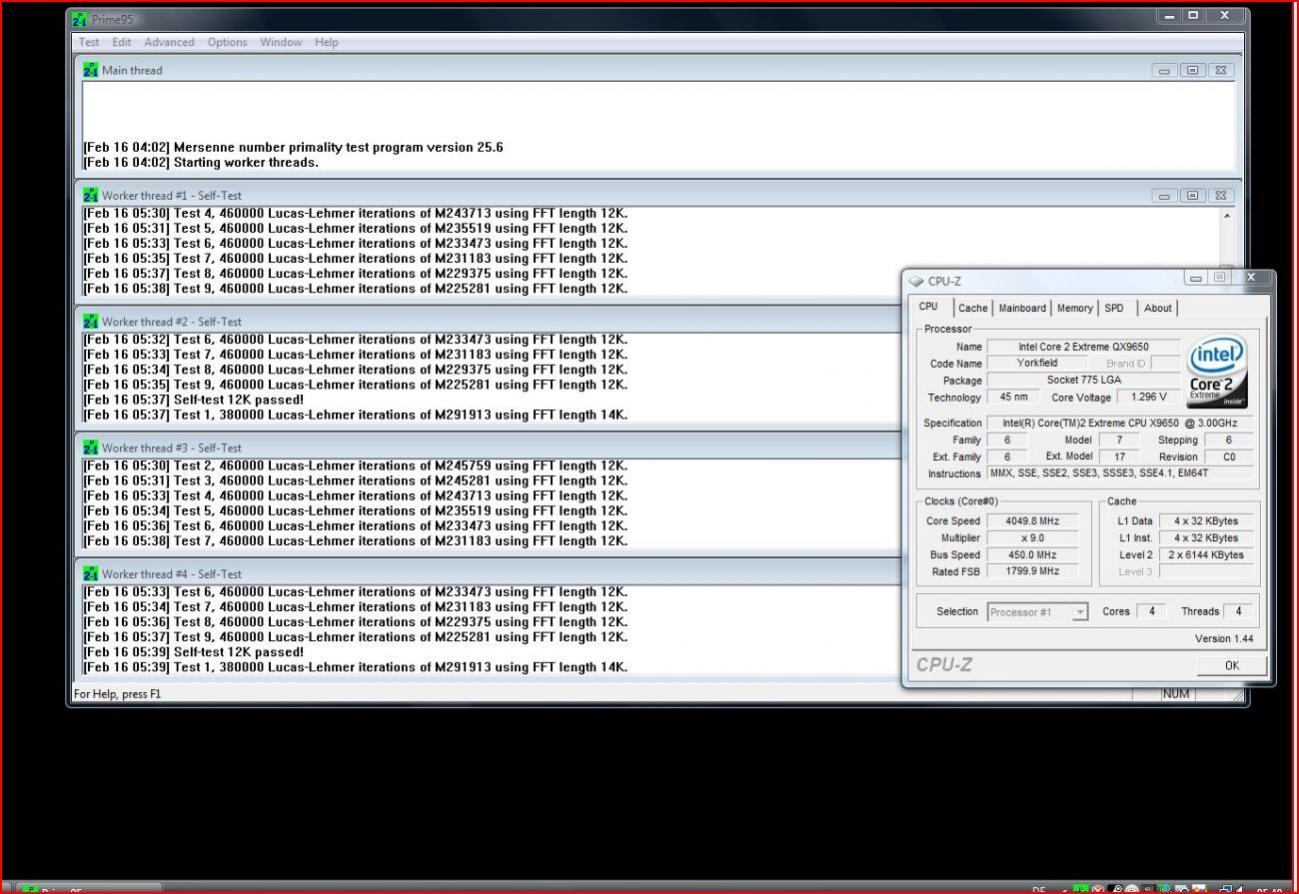The image size is (1299, 894).
Task: Click the Version 1.44 label in CPU-Z
Action: (x=1223, y=638)
